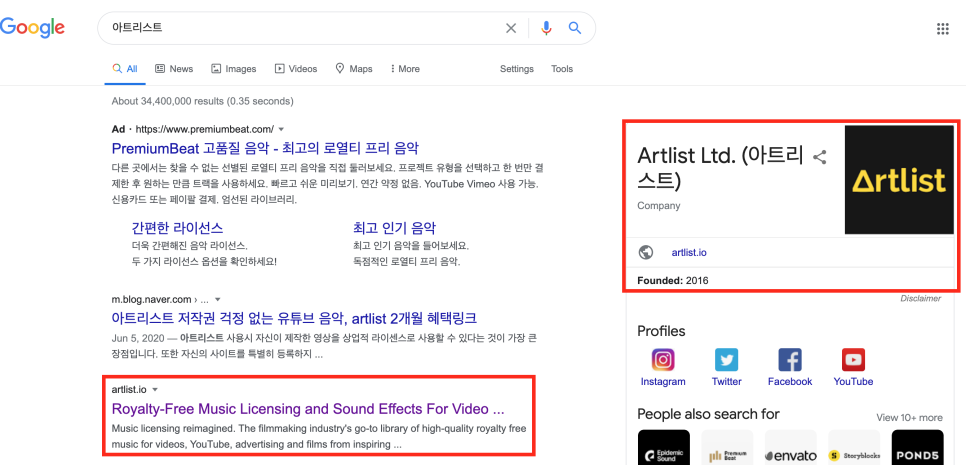The width and height of the screenshot is (966, 465).
Task: Switch to the News tab
Action: [x=174, y=69]
